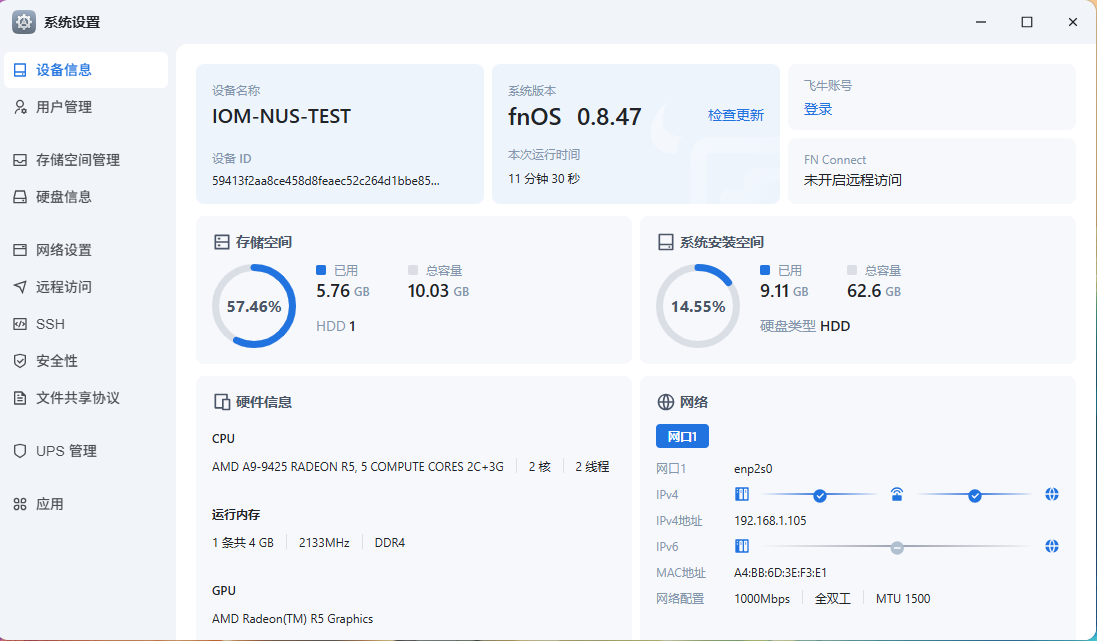Screen dimensions: 1097x641
Task: Open 硬盘信息 in the sidebar
Action: tap(86, 197)
